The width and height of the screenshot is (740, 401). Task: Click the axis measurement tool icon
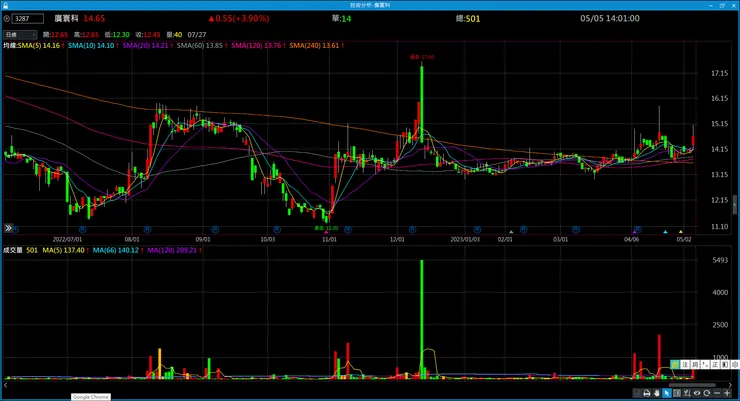(687, 393)
